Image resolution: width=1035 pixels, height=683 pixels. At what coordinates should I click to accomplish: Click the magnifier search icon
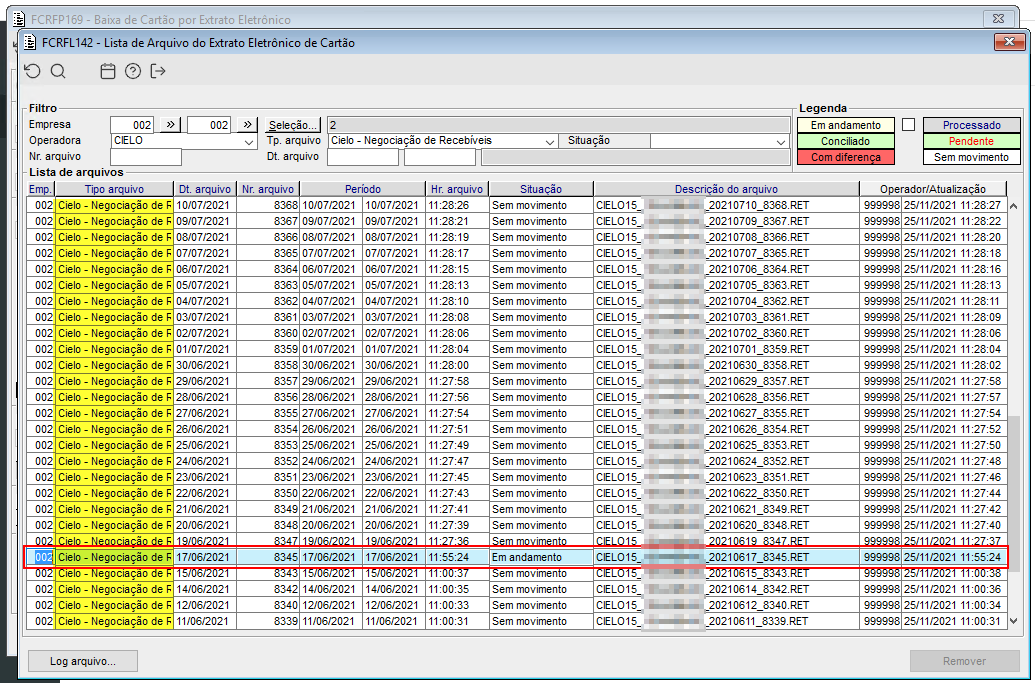tap(58, 71)
